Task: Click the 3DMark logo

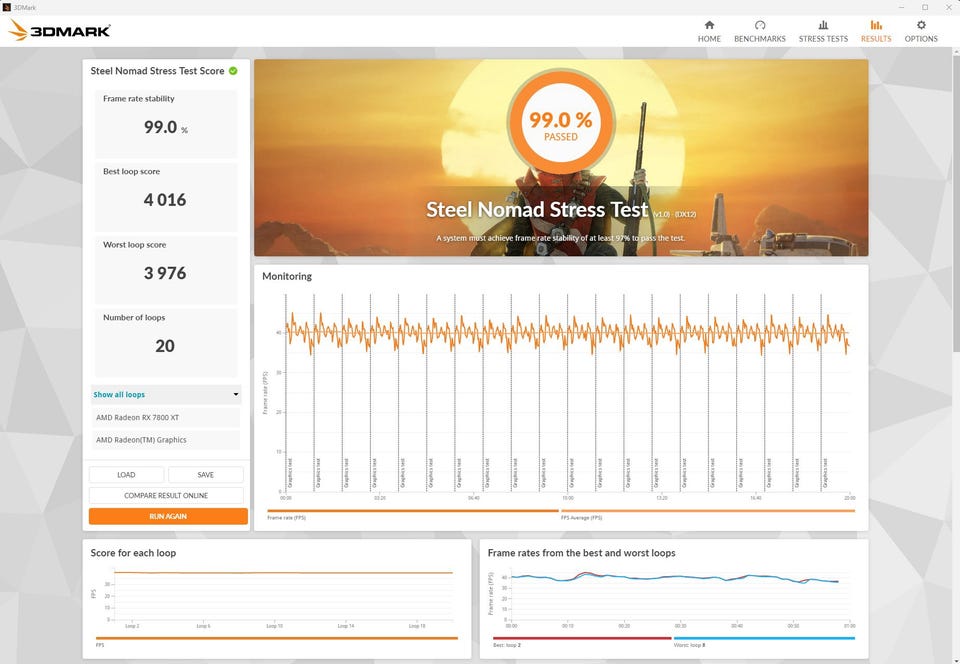Action: [59, 31]
